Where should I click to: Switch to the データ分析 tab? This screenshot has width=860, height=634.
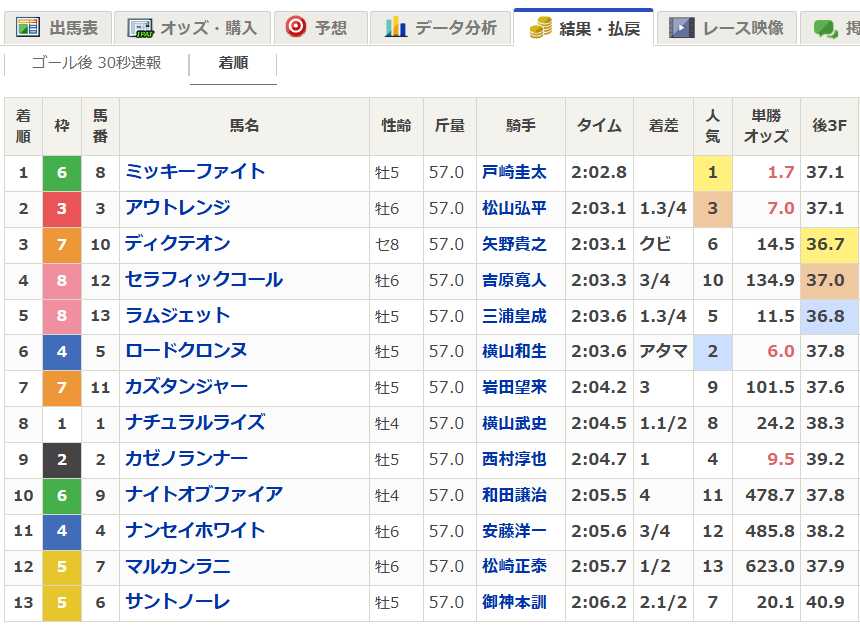pos(440,27)
